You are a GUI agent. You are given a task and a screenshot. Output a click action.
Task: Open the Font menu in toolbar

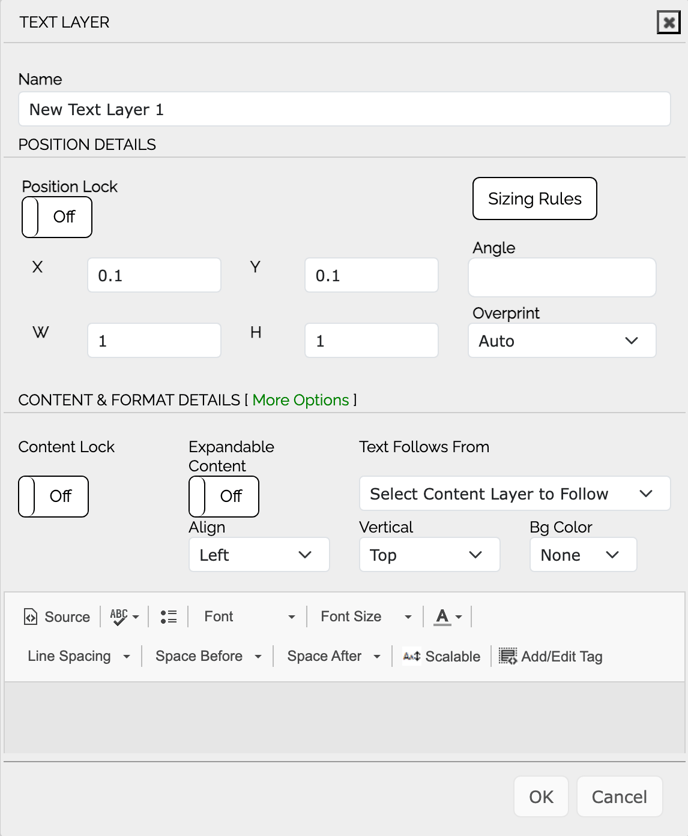pyautogui.click(x=248, y=617)
